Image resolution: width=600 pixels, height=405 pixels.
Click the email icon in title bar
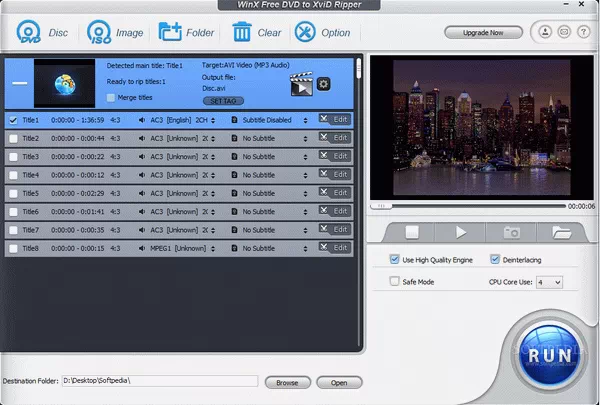562,32
